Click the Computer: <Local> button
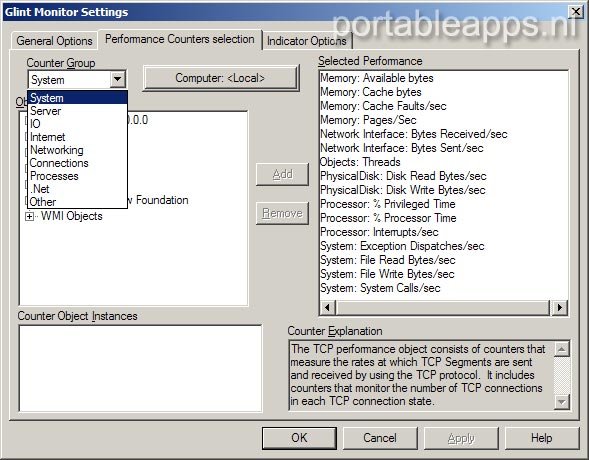 pos(221,78)
